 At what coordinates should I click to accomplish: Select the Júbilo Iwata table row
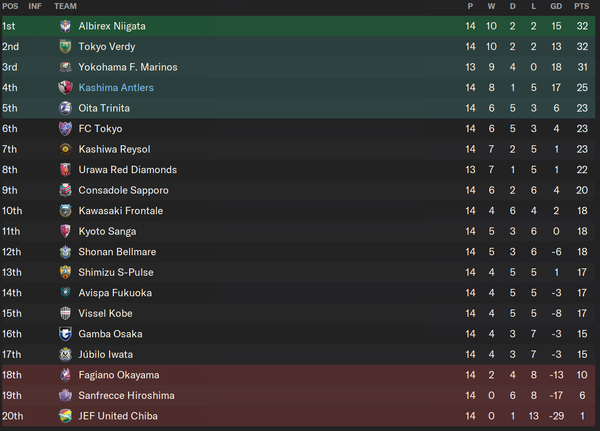(298, 354)
